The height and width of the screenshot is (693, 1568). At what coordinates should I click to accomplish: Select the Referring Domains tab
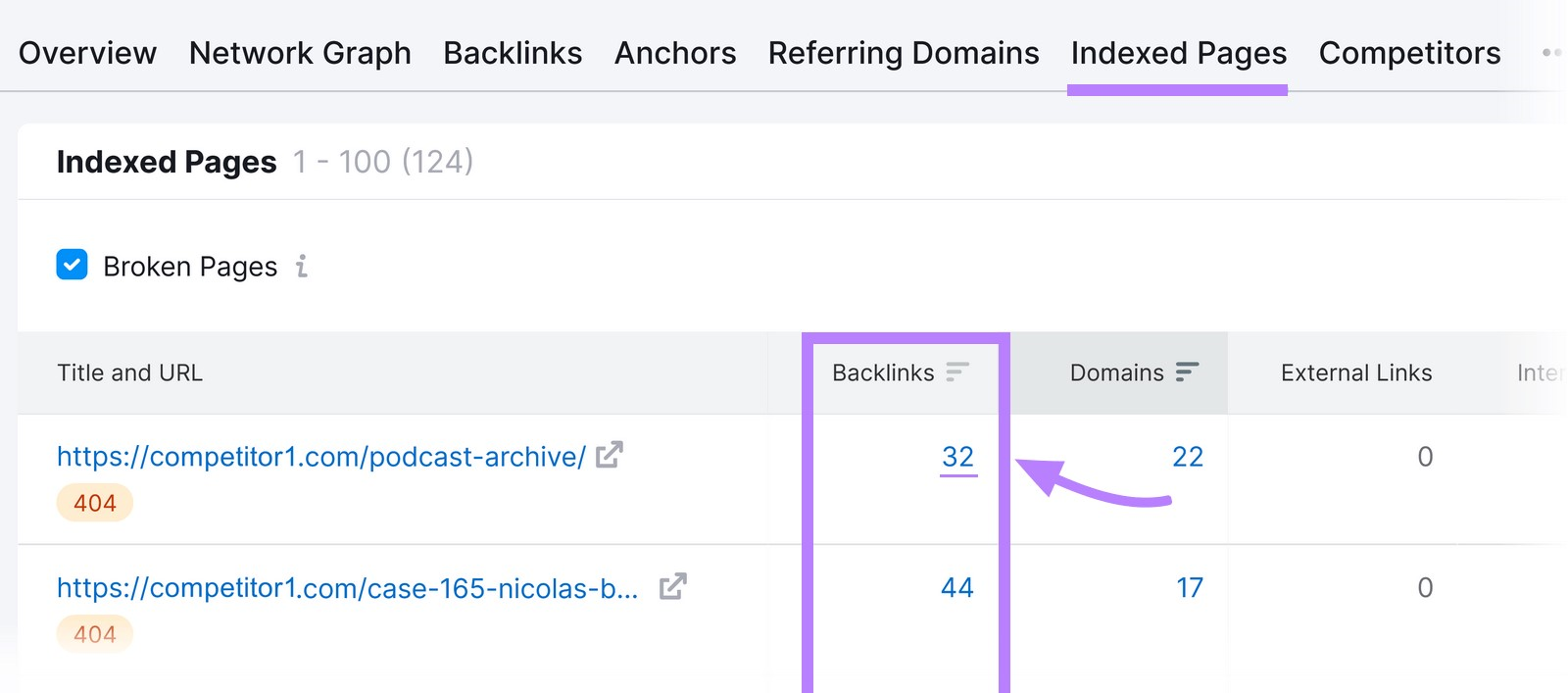click(x=904, y=53)
